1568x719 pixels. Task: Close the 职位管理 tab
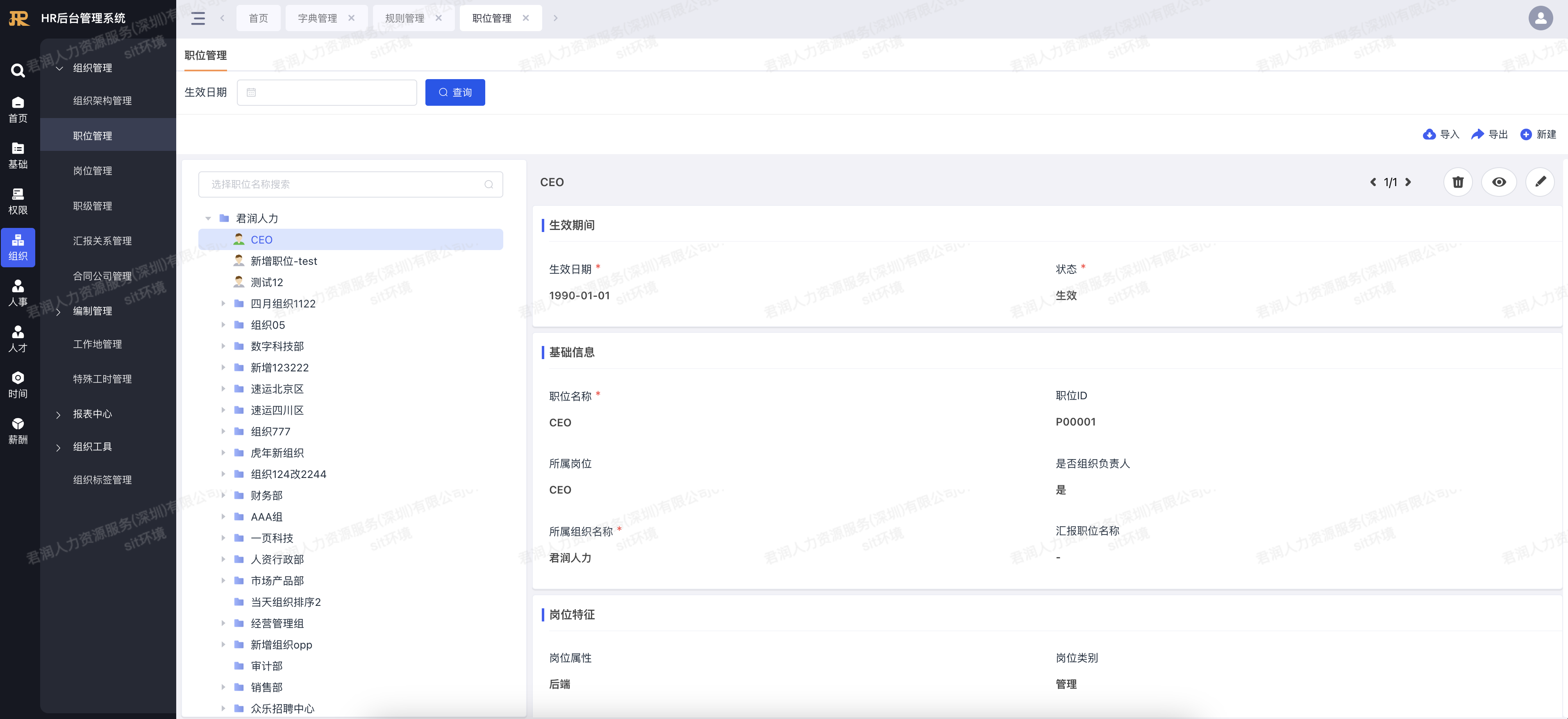pos(526,18)
